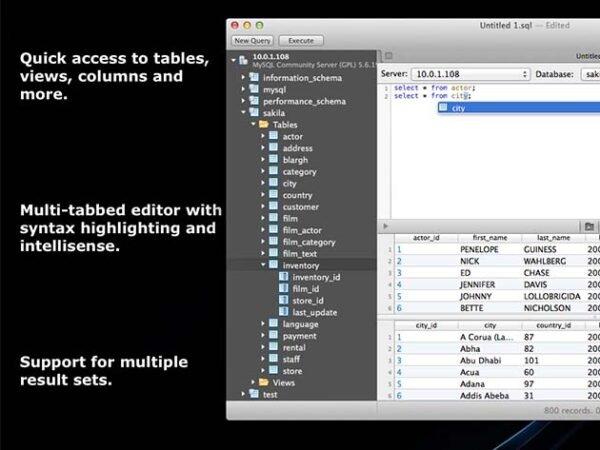
Task: Open the Database dropdown next to Server
Action: (x=590, y=74)
